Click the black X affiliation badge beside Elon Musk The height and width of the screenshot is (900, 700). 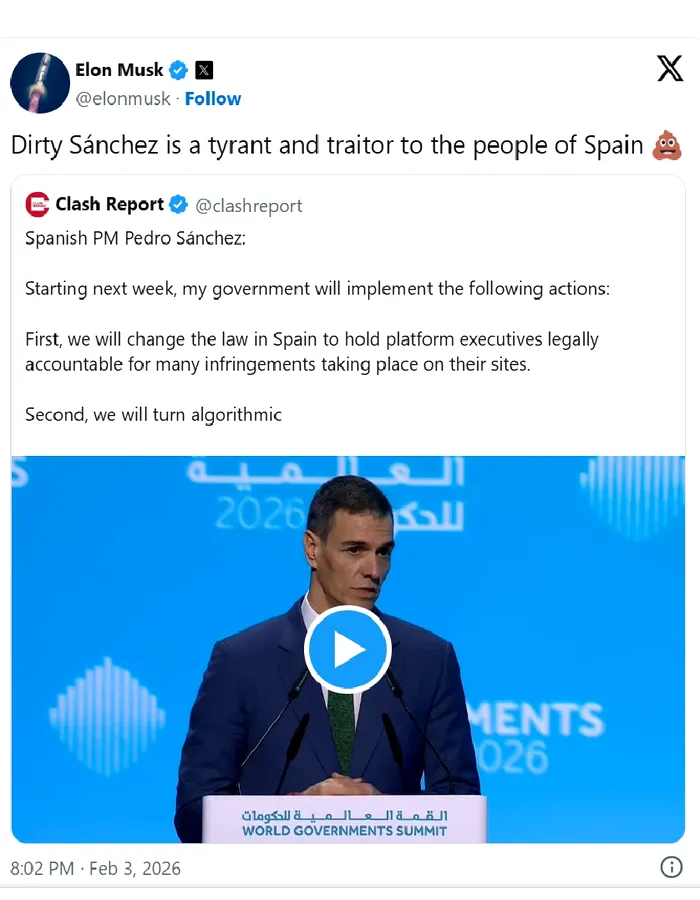[204, 70]
